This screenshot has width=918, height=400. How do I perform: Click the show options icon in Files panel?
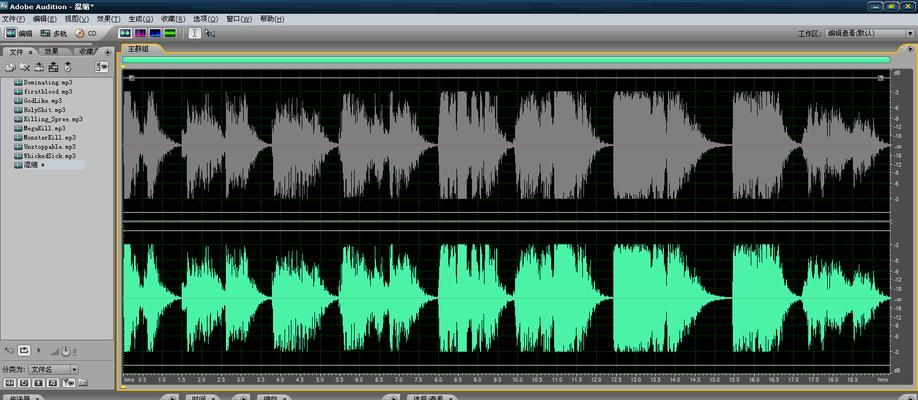click(102, 67)
